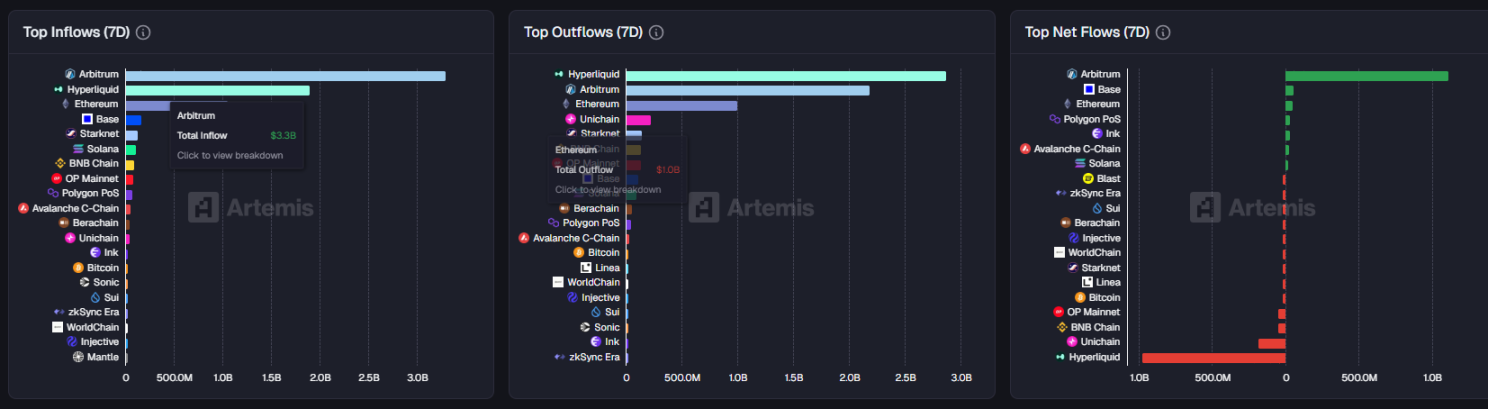Click the red Hyperliquid bar in Net Flows

point(1213,357)
